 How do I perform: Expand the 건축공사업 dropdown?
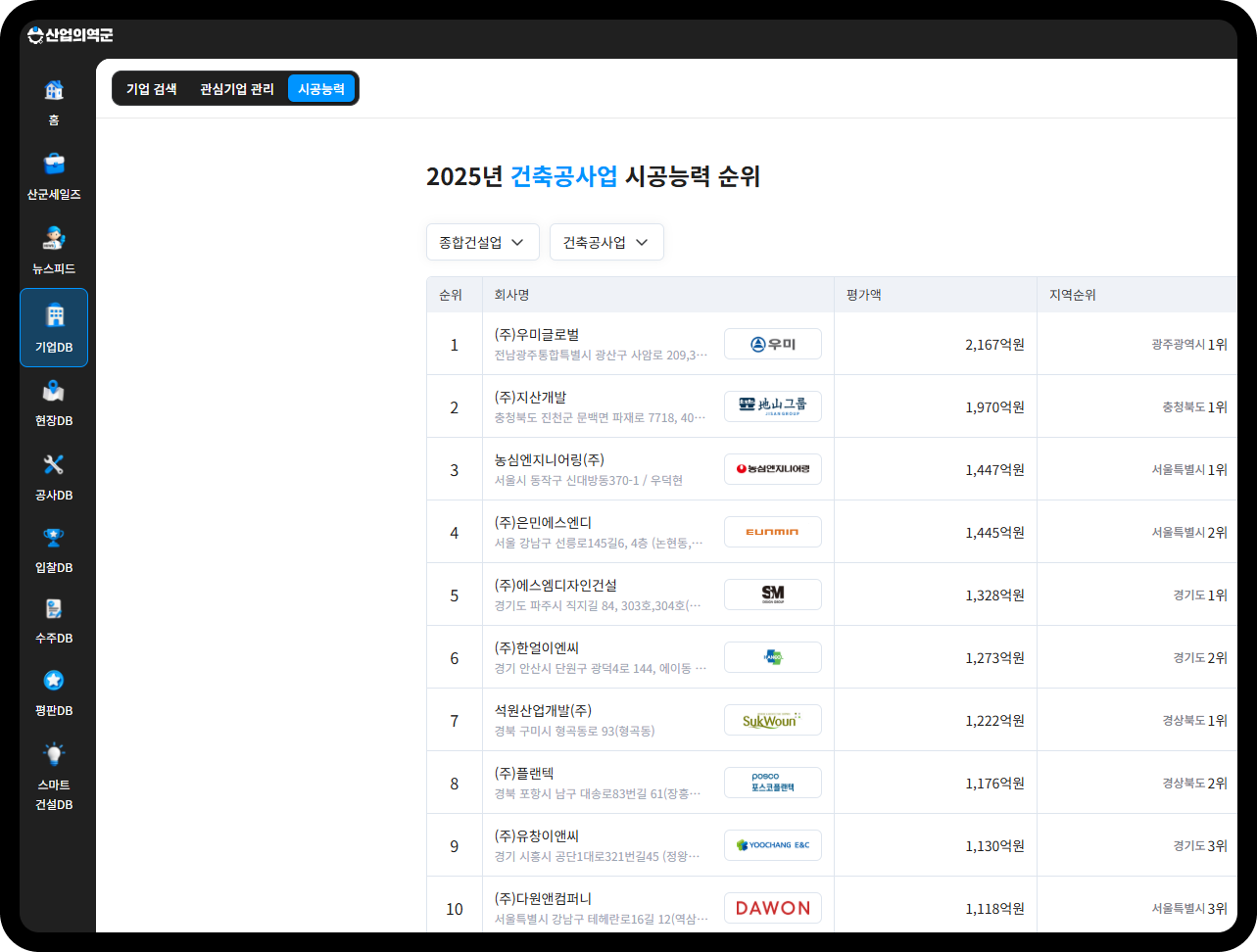(x=606, y=242)
